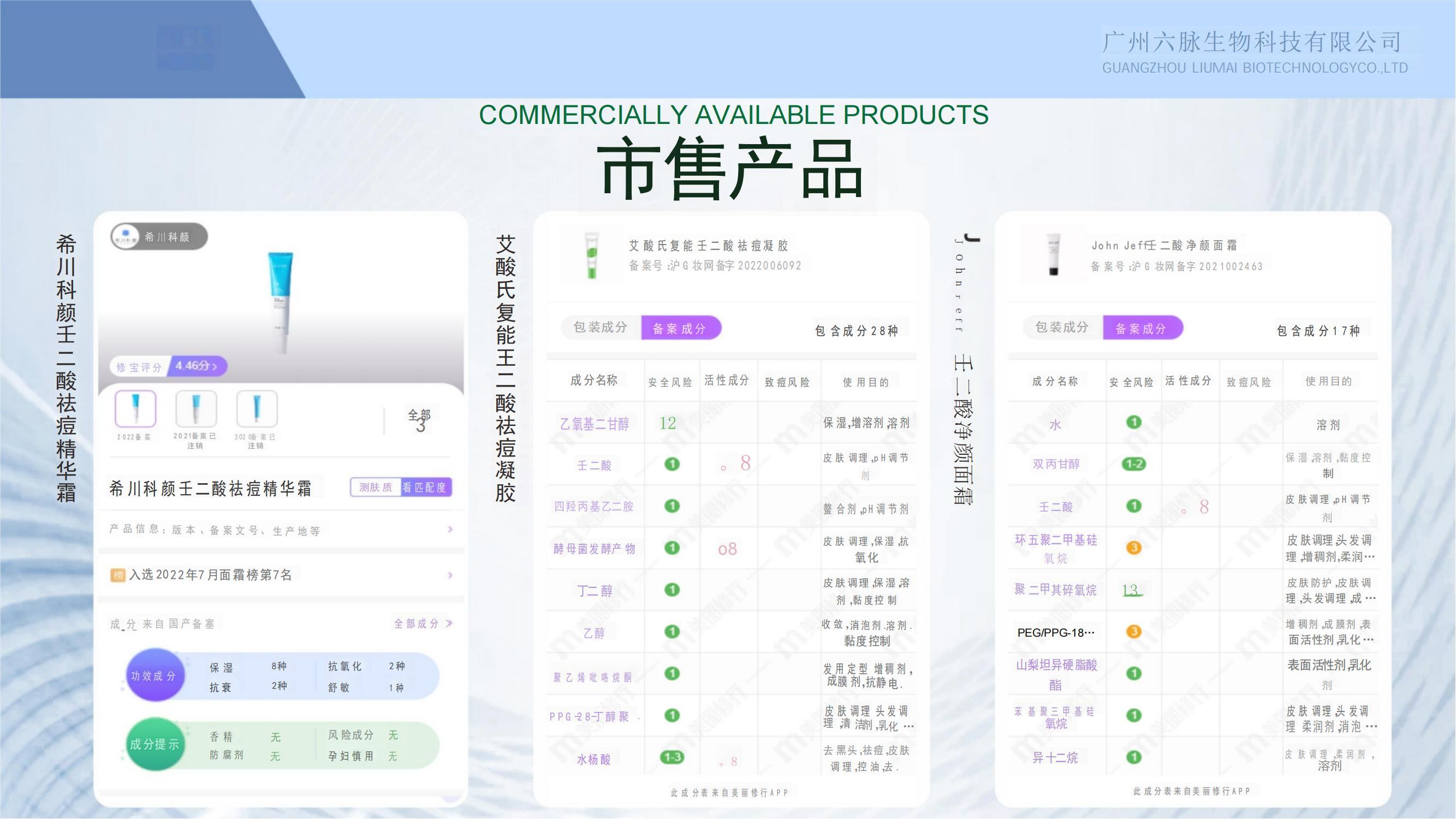
Task: Click the green 成分提示 circle
Action: (155, 744)
